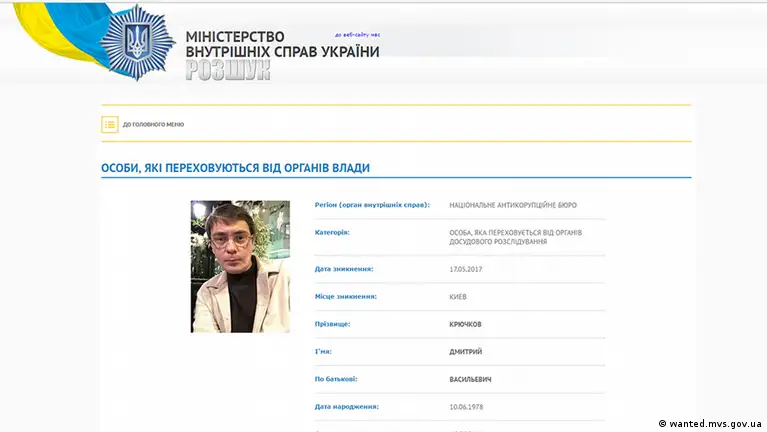This screenshot has height=432, width=767.
Task: Click the birth date 10.06.1978
Action: coord(467,408)
